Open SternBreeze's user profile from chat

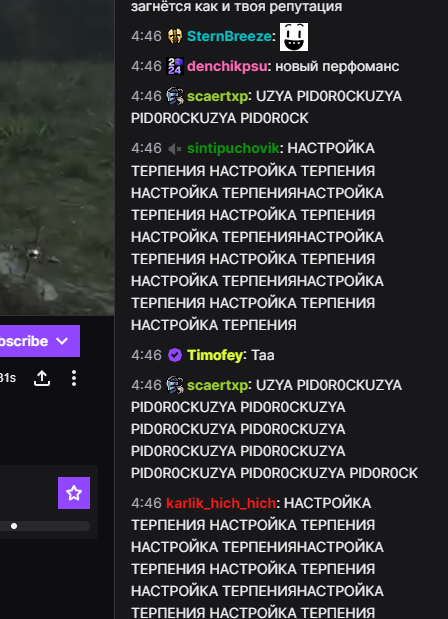[x=229, y=36]
